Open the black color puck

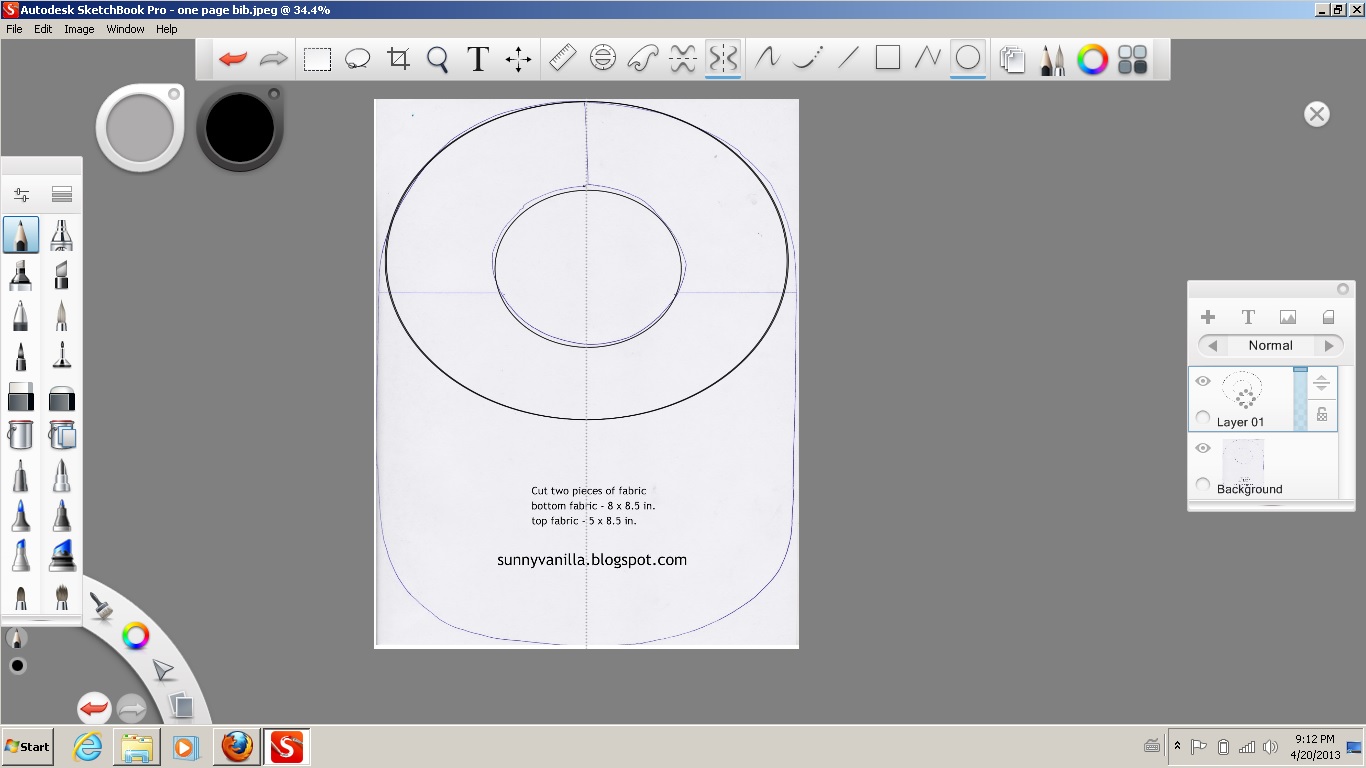241,128
